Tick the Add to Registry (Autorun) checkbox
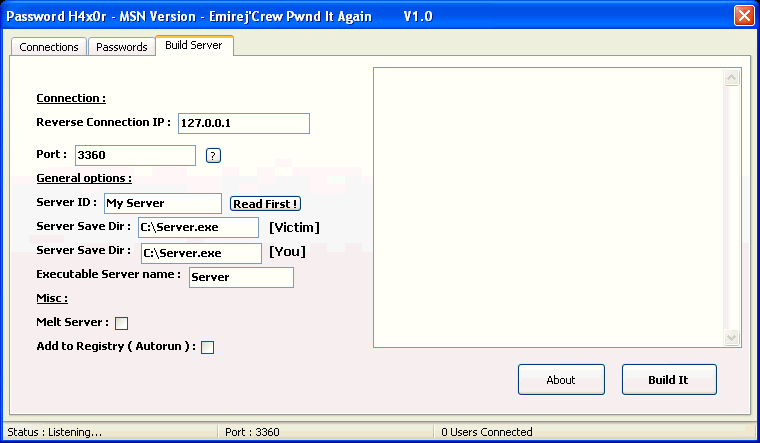This screenshot has width=760, height=443. (208, 348)
